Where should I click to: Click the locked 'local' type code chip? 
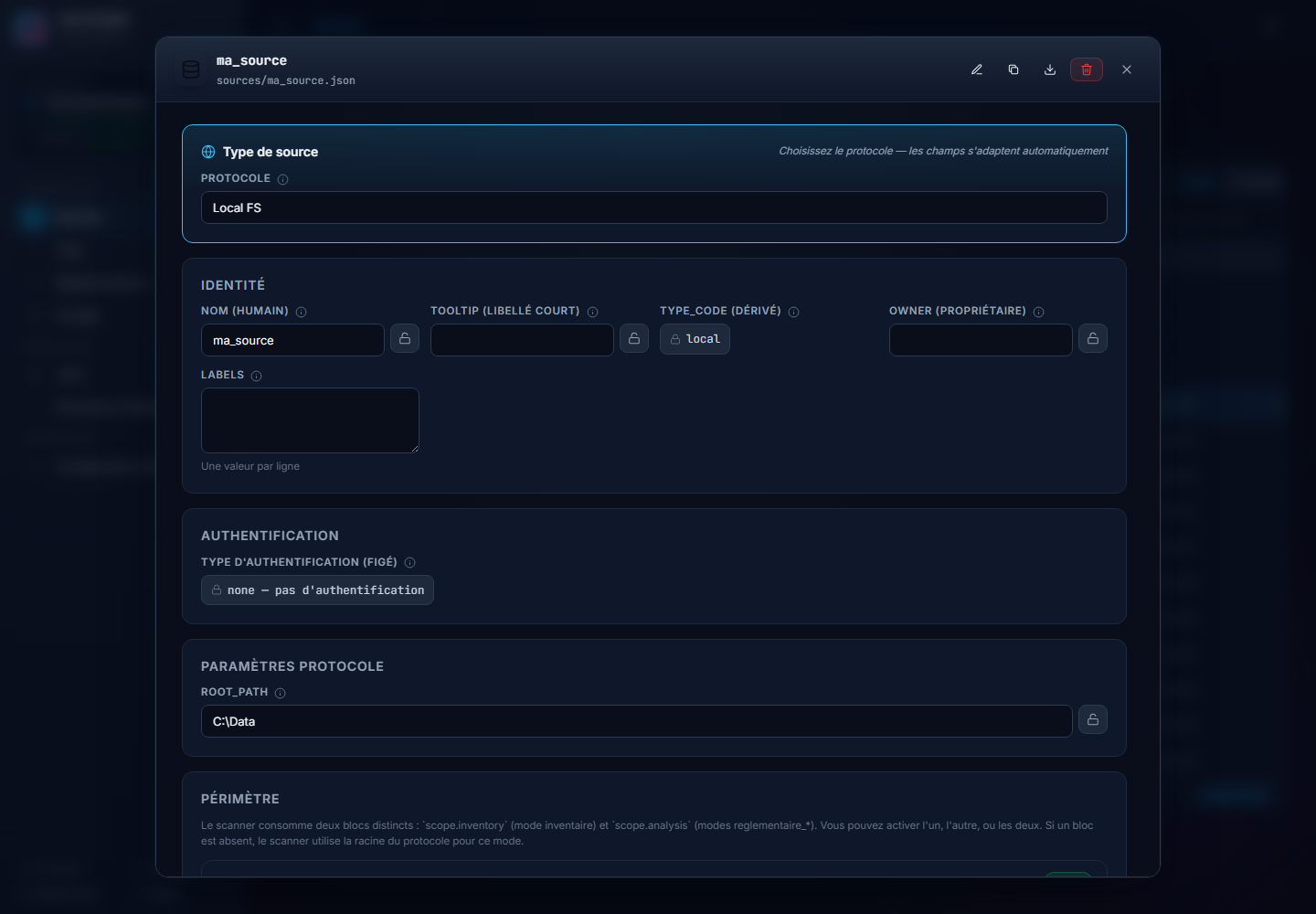click(695, 339)
